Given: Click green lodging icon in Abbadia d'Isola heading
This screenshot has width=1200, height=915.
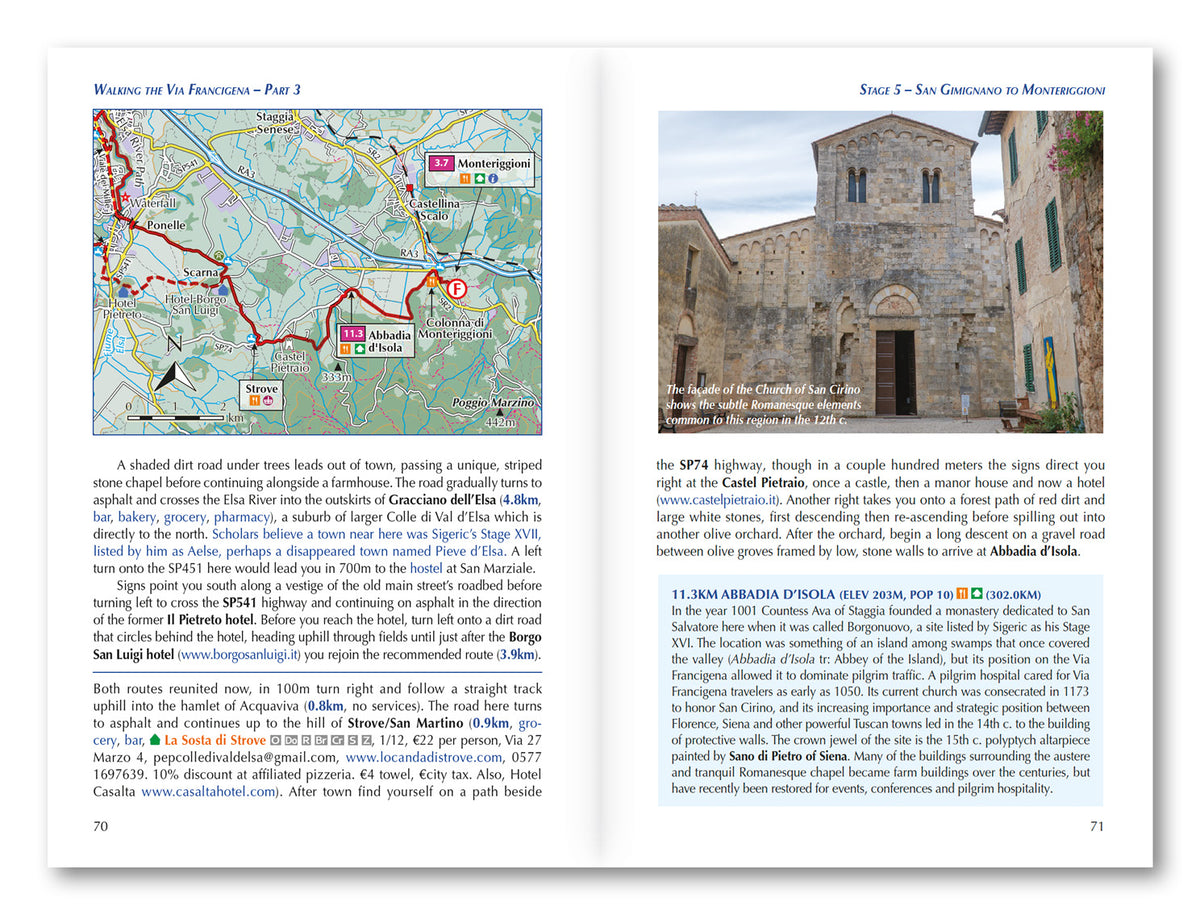Looking at the screenshot, I should click(x=976, y=593).
